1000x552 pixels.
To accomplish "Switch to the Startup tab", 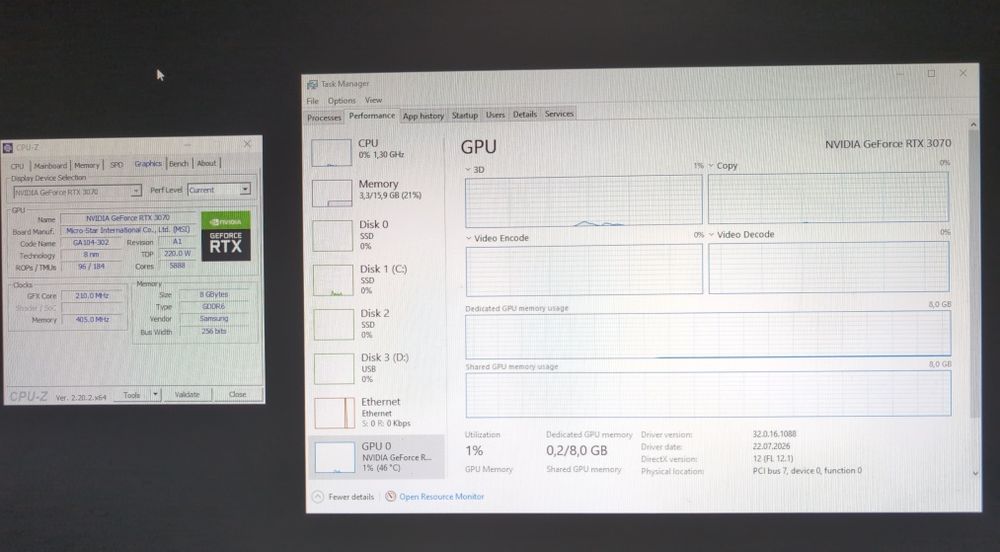I will pos(464,115).
